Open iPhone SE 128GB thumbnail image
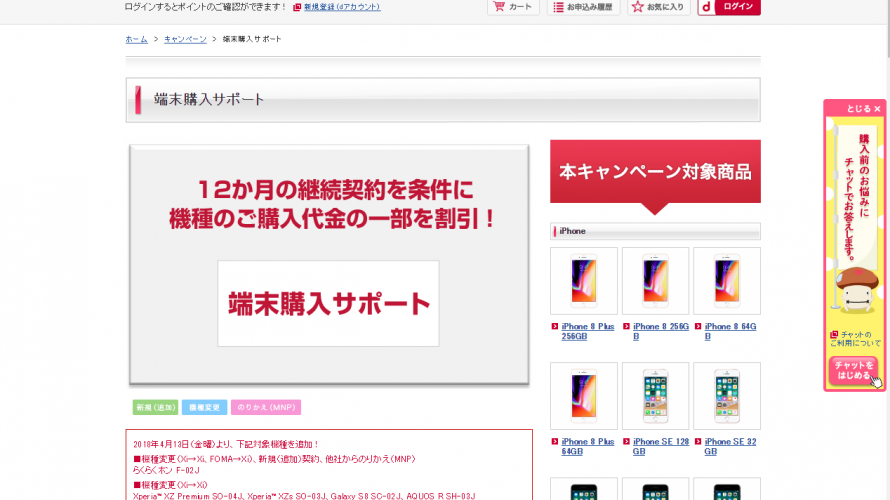Screen dimensions: 890x500 [655, 396]
